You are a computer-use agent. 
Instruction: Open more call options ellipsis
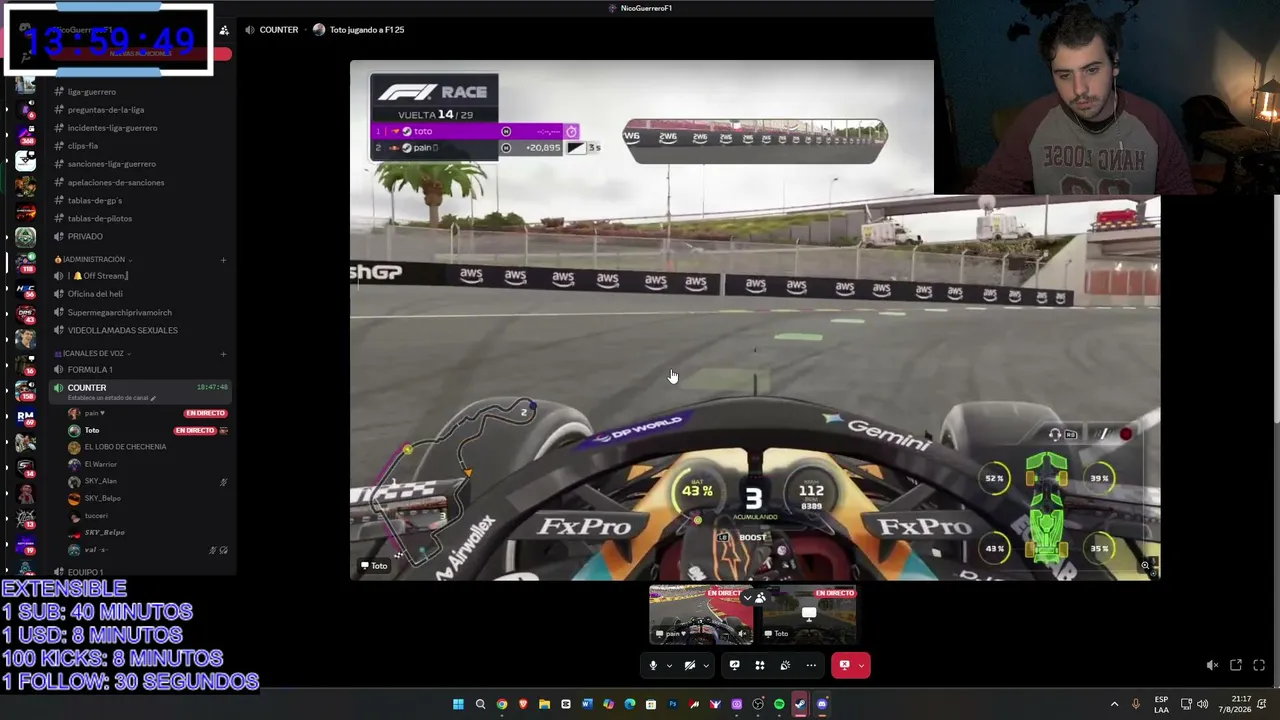click(x=811, y=665)
